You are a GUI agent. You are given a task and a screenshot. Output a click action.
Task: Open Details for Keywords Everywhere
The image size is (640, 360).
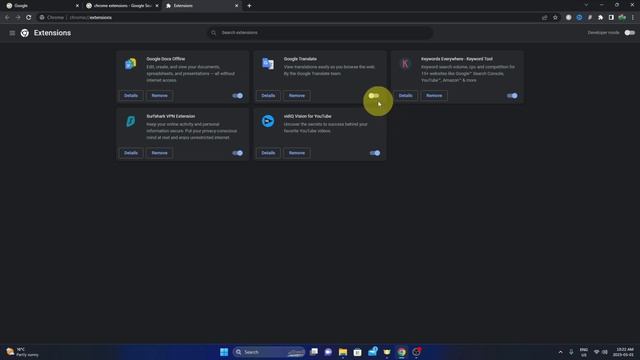tap(405, 96)
